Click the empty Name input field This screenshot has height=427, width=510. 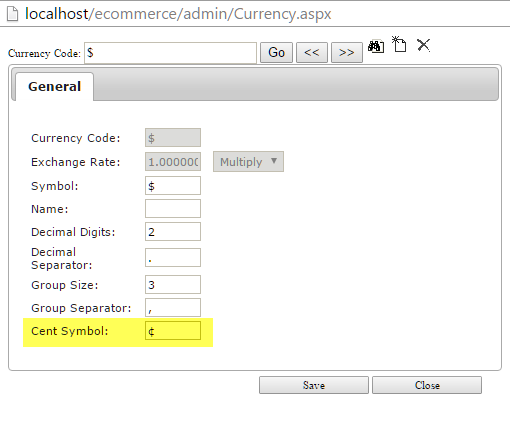(173, 209)
